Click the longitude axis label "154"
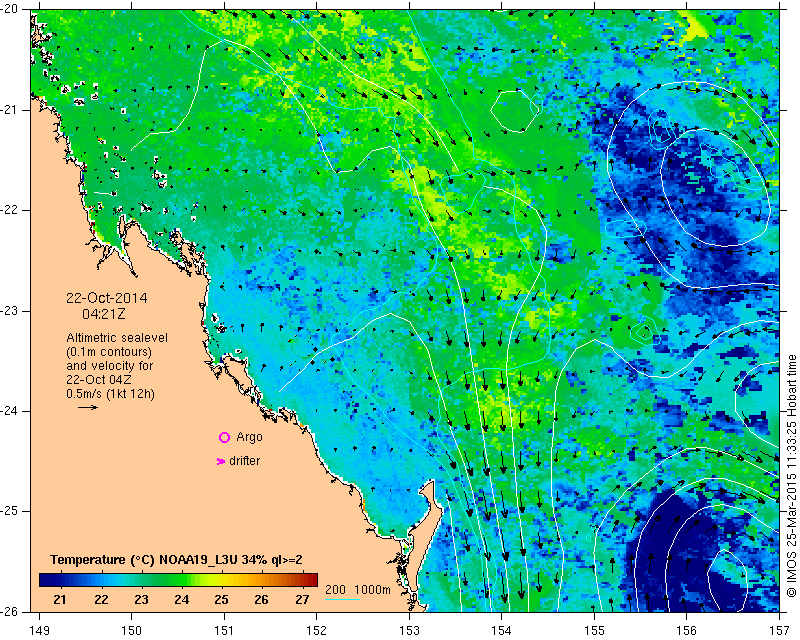The width and height of the screenshot is (800, 640). pos(502,630)
